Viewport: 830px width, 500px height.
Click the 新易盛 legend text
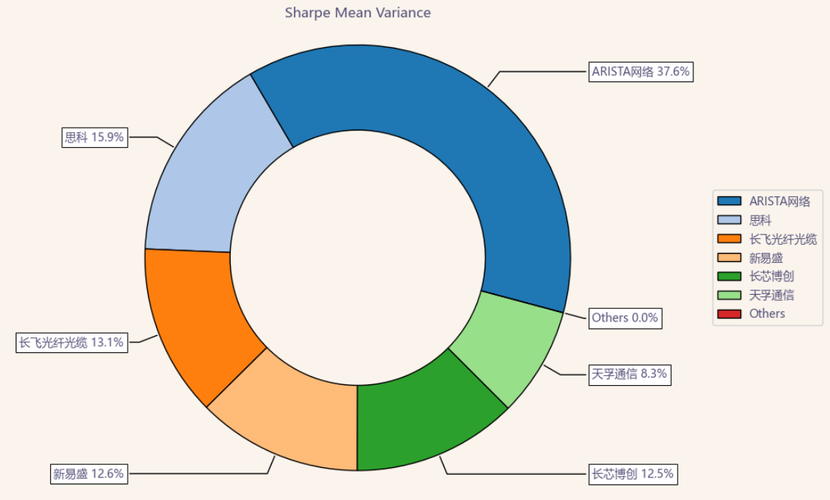coord(766,258)
